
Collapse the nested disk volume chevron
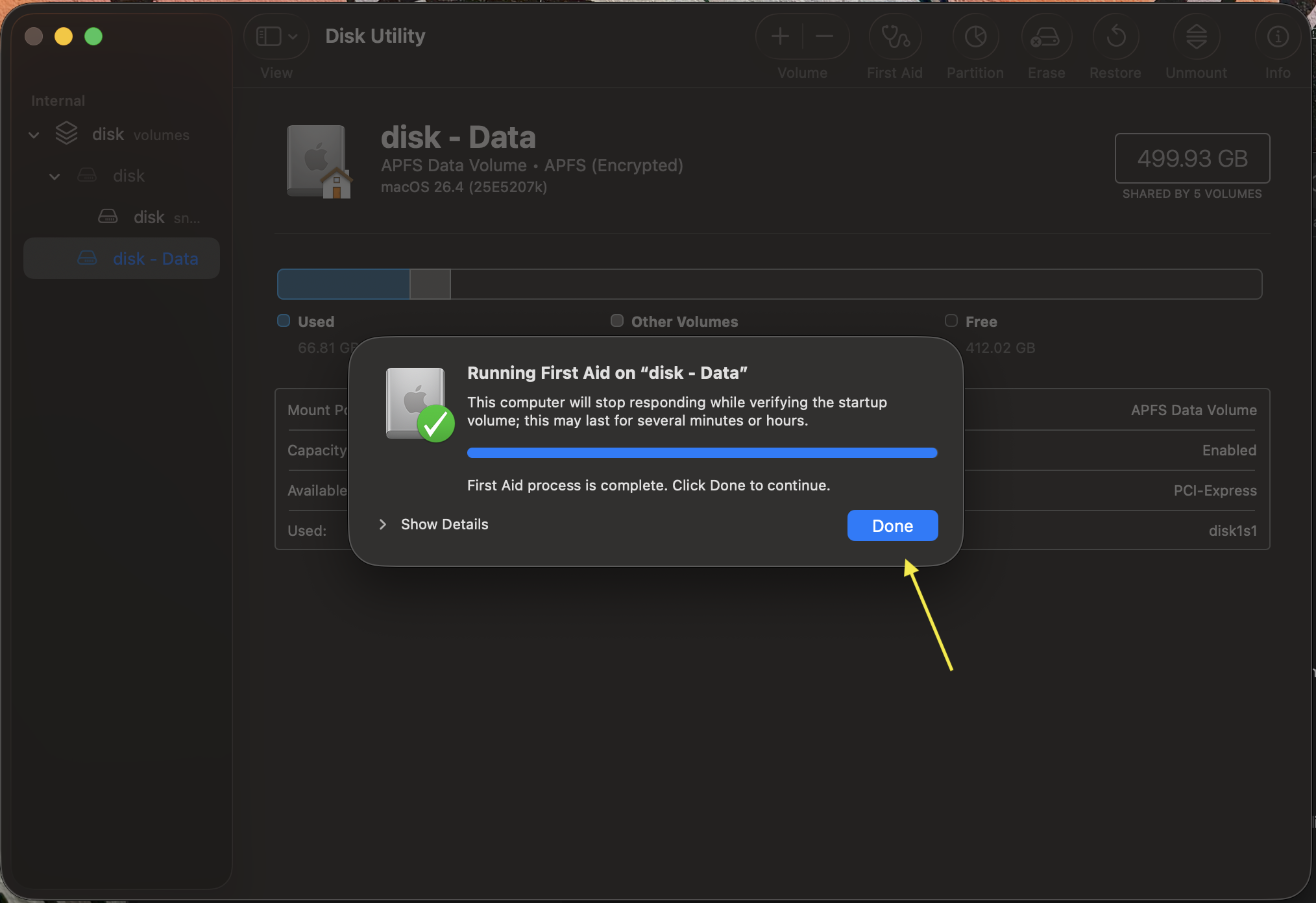pos(55,176)
